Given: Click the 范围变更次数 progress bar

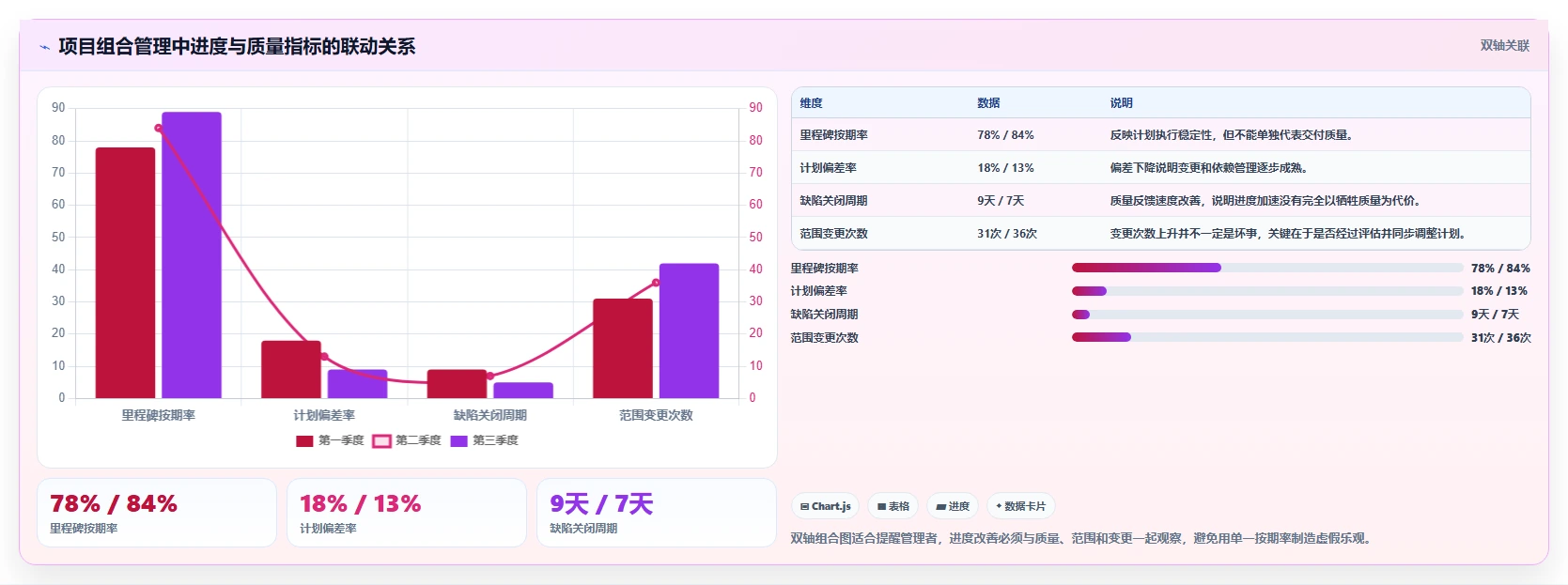Looking at the screenshot, I should click(1267, 337).
